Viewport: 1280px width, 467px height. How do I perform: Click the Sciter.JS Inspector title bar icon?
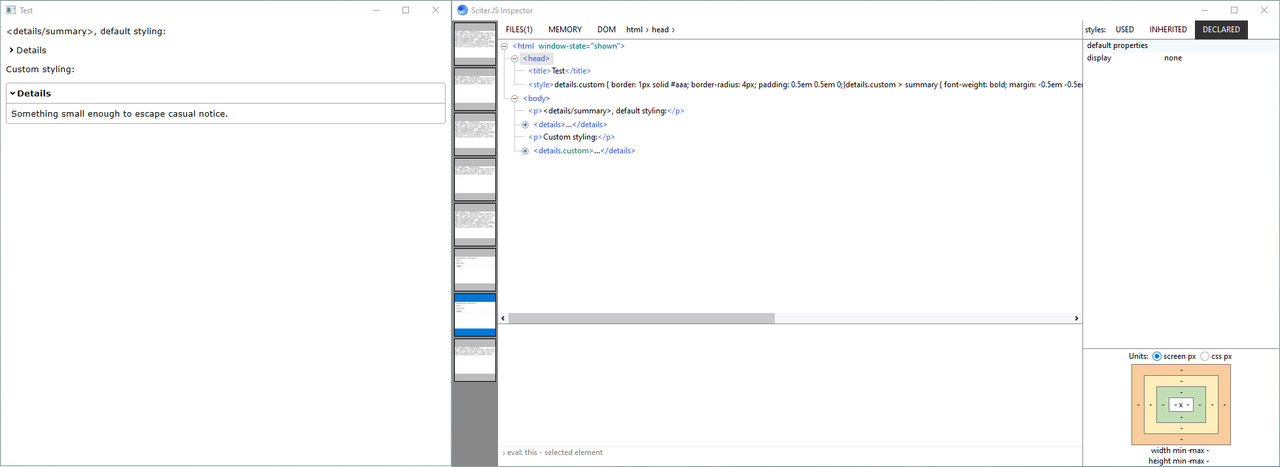pos(461,10)
